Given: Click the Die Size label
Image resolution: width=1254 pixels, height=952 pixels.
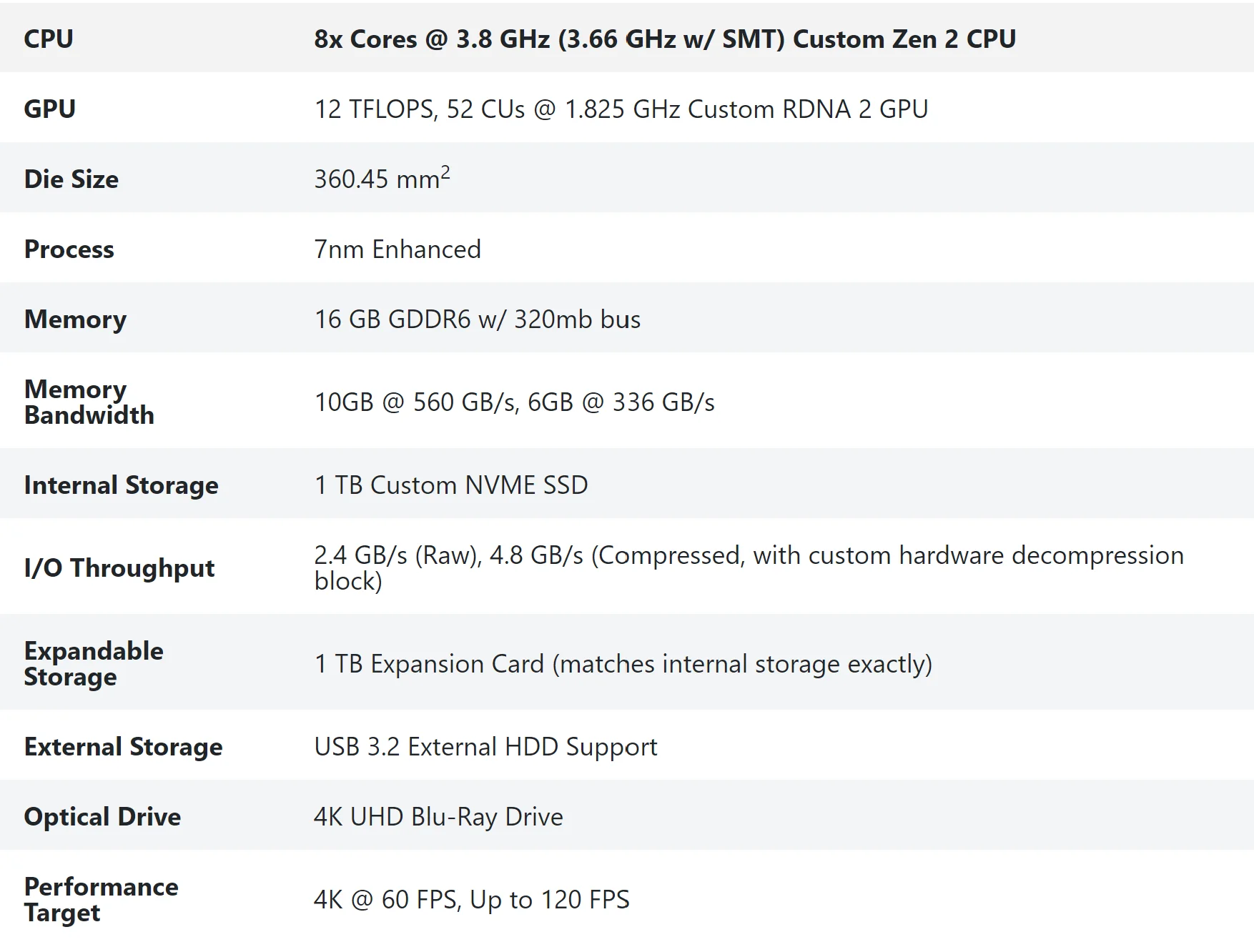Looking at the screenshot, I should 71,179.
